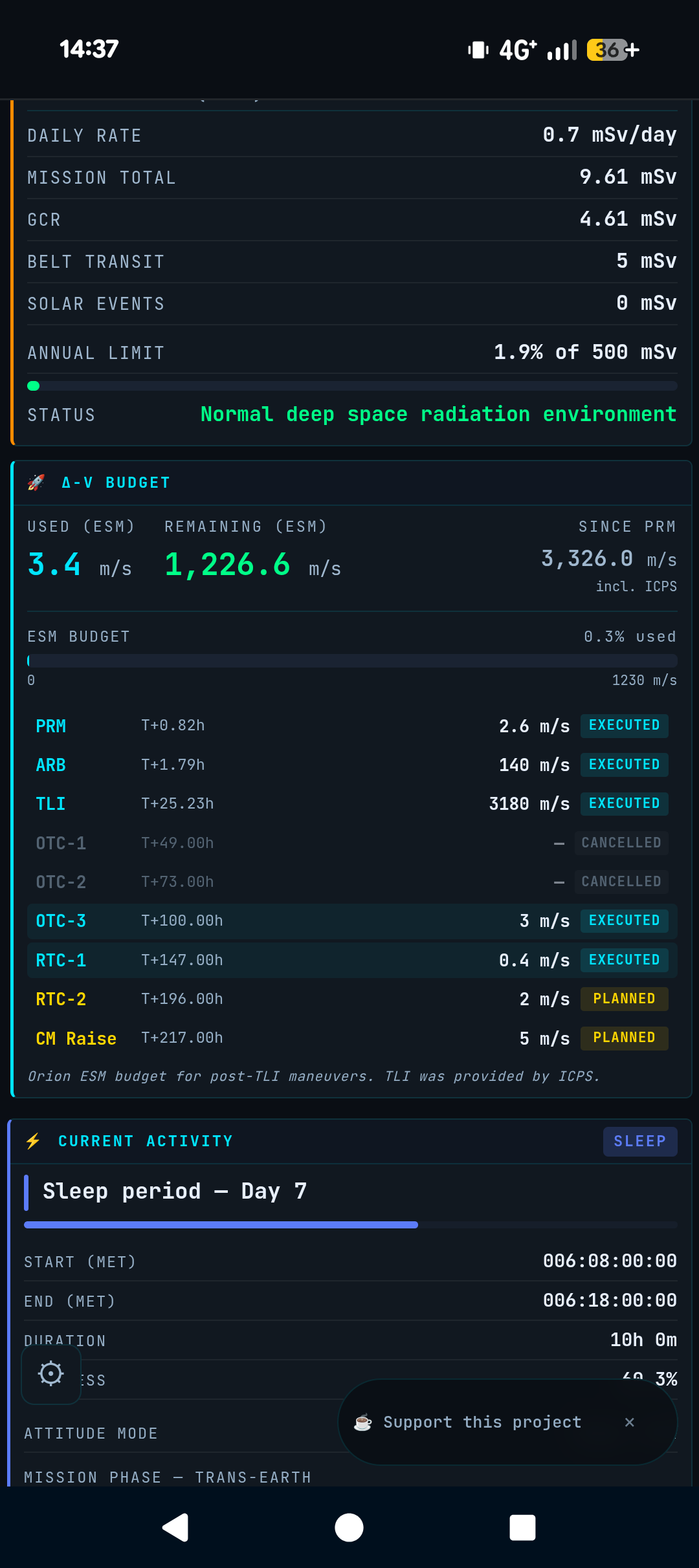Image resolution: width=699 pixels, height=1568 pixels.
Task: Tap the lightning bolt Current Activity icon
Action: coord(33,1141)
